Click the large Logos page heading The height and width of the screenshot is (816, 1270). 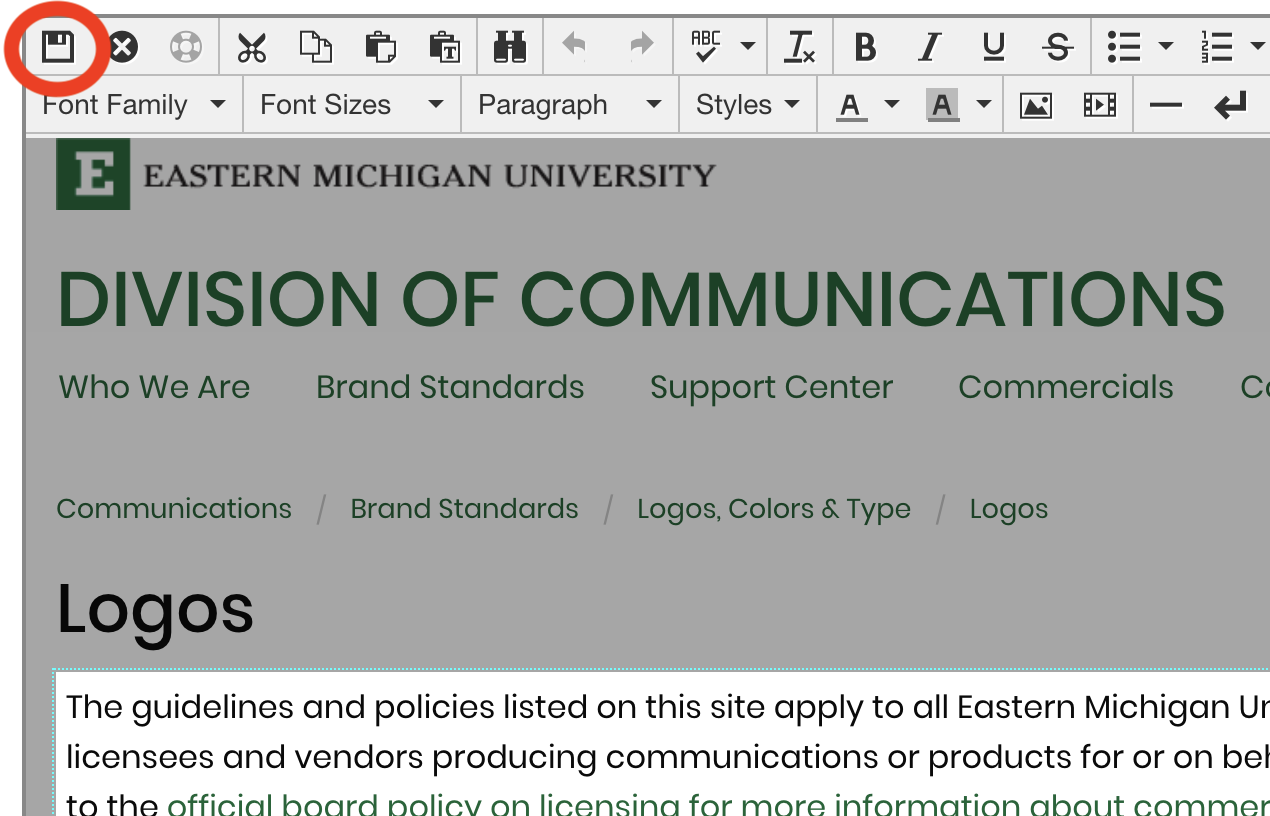pyautogui.click(x=155, y=609)
